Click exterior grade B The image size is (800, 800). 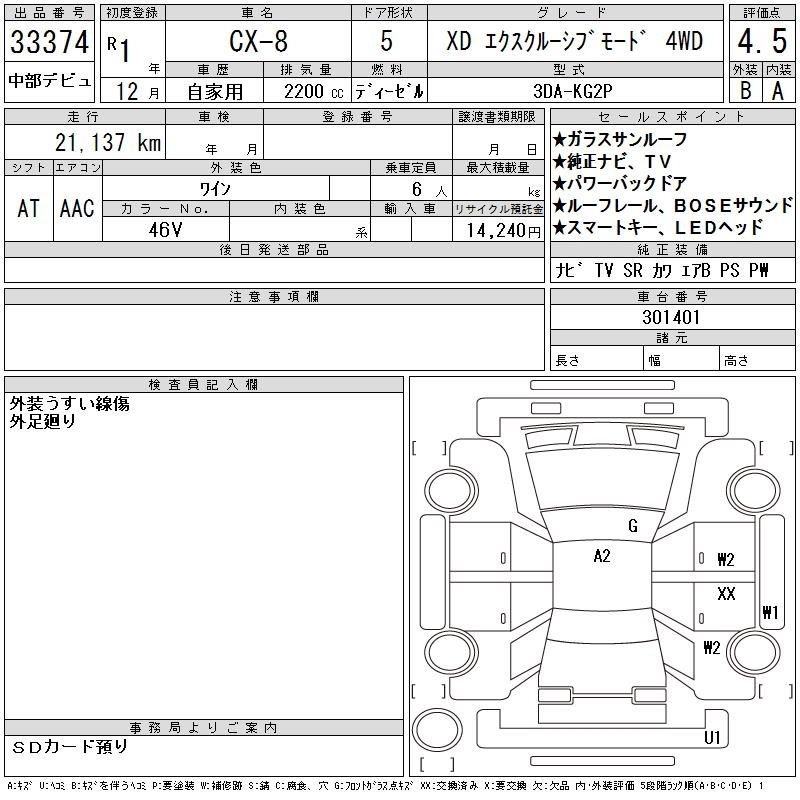[745, 91]
